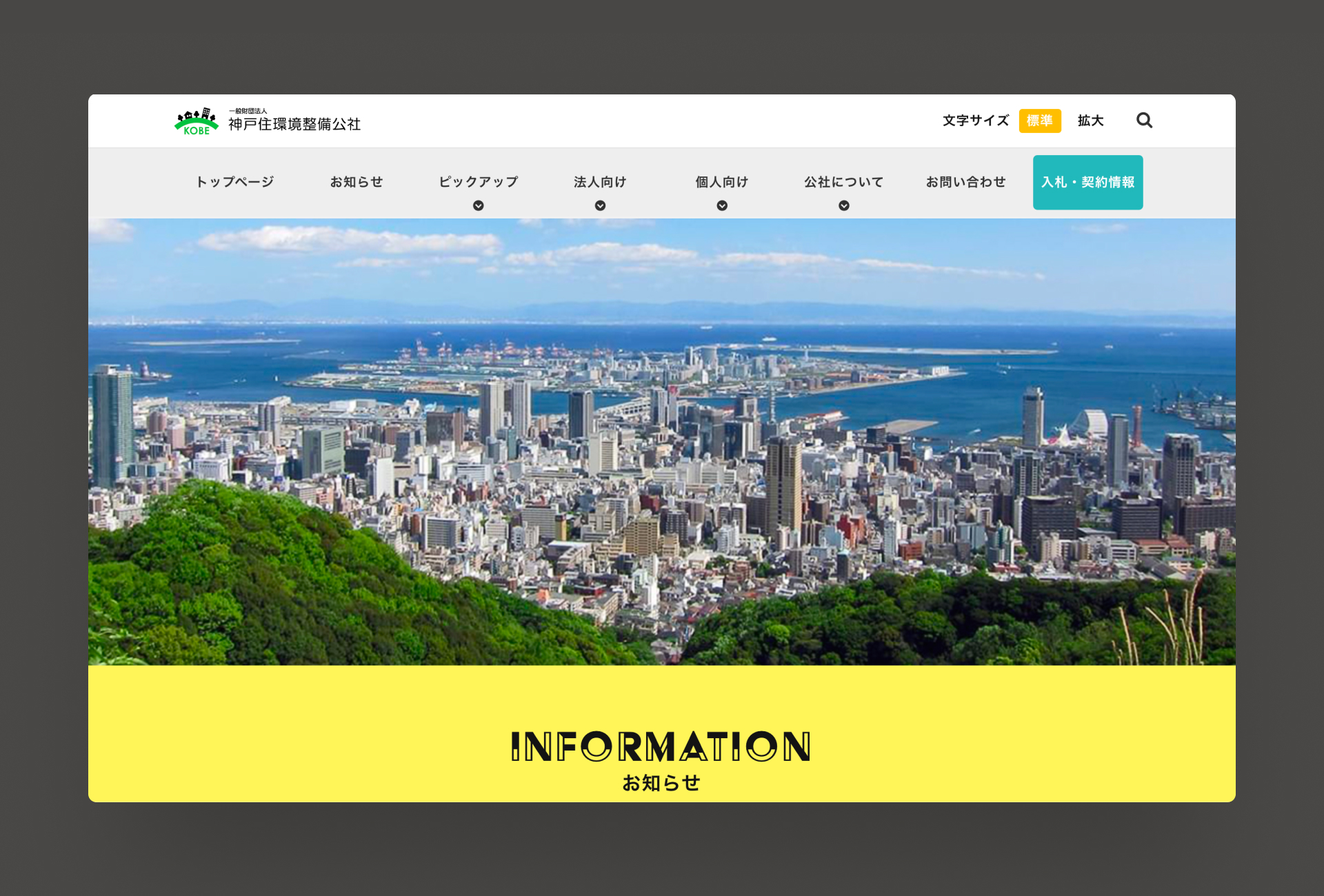Expand the ピックアップ menu
This screenshot has width=1324, height=896.
pos(478,182)
